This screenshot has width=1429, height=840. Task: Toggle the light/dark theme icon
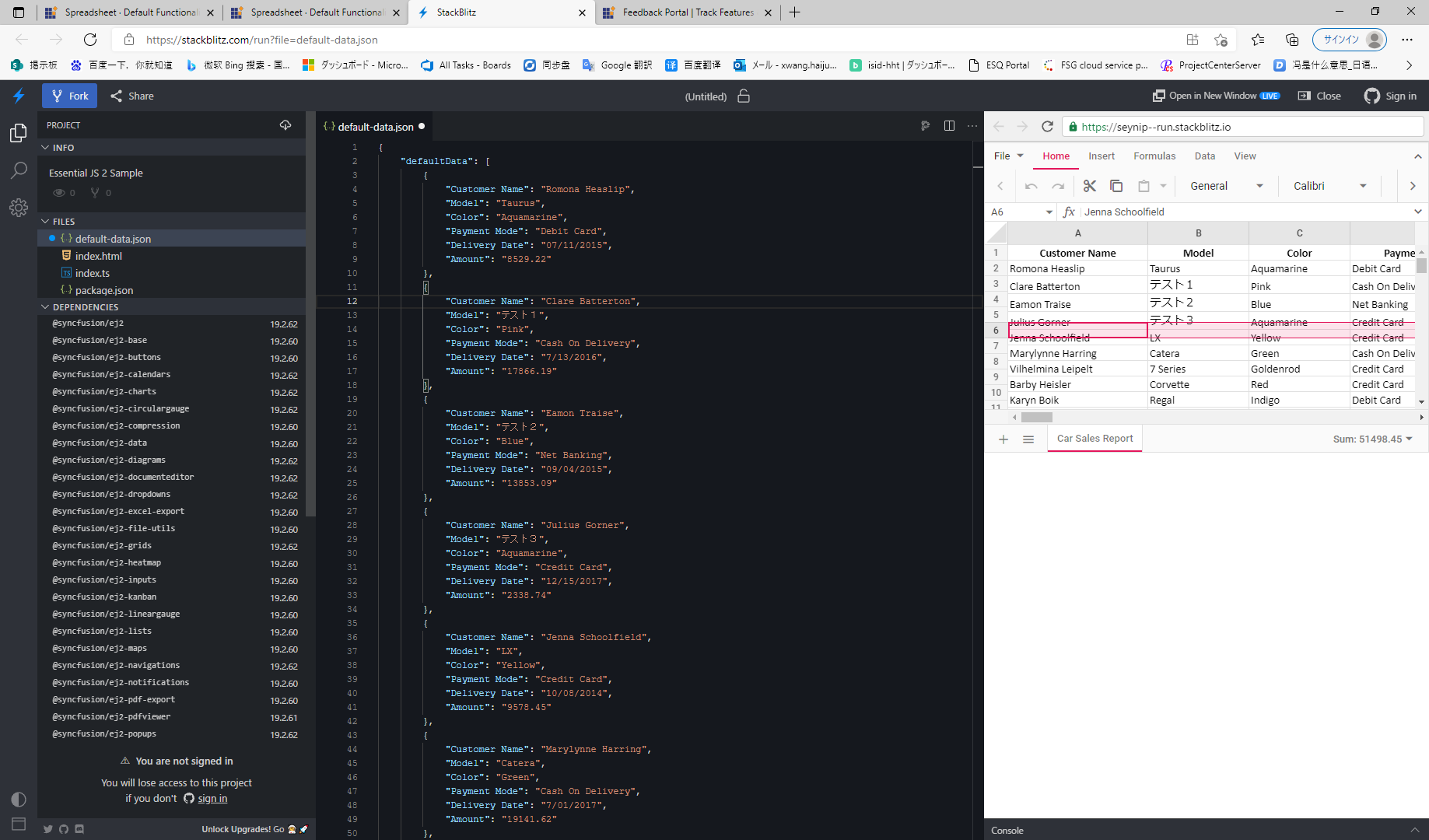click(19, 800)
